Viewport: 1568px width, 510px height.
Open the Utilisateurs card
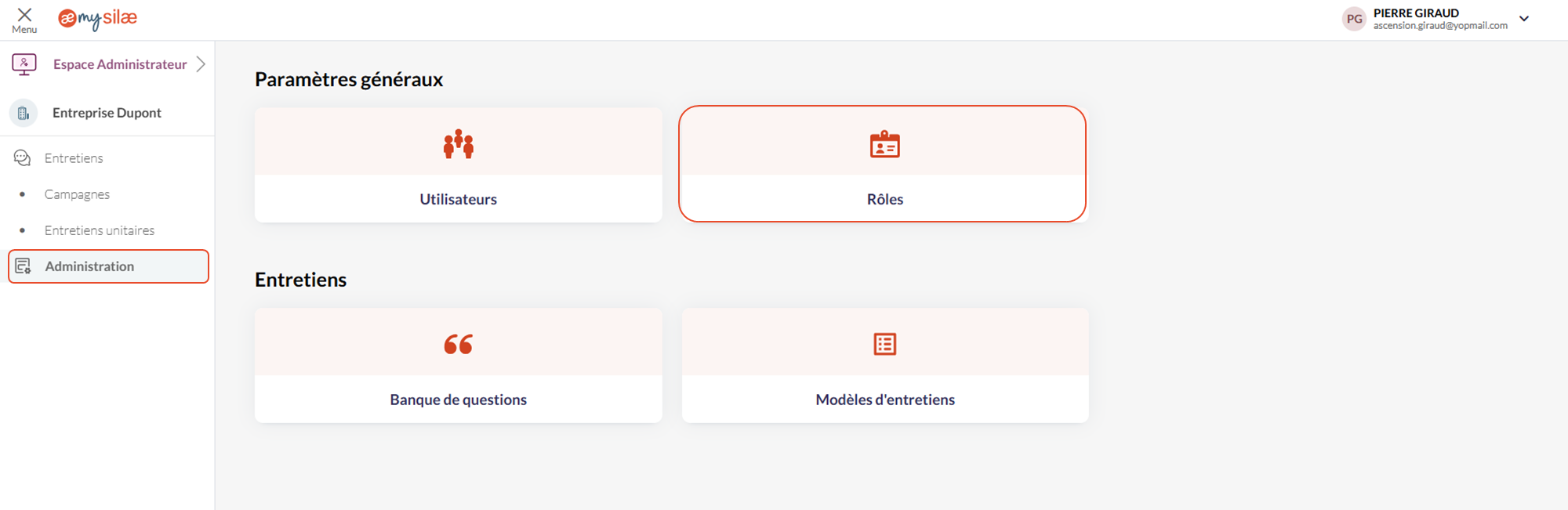pyautogui.click(x=459, y=165)
